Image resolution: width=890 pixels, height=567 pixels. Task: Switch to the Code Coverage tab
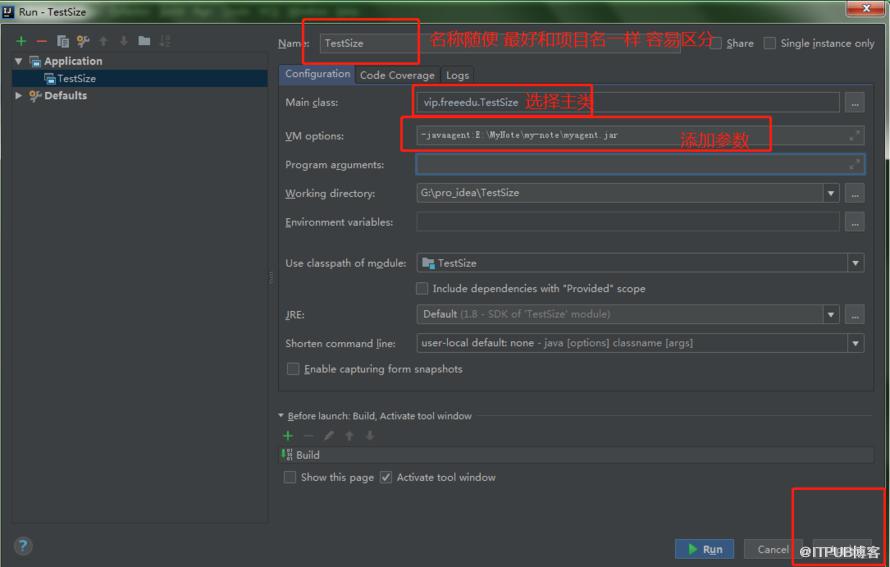pyautogui.click(x=397, y=75)
